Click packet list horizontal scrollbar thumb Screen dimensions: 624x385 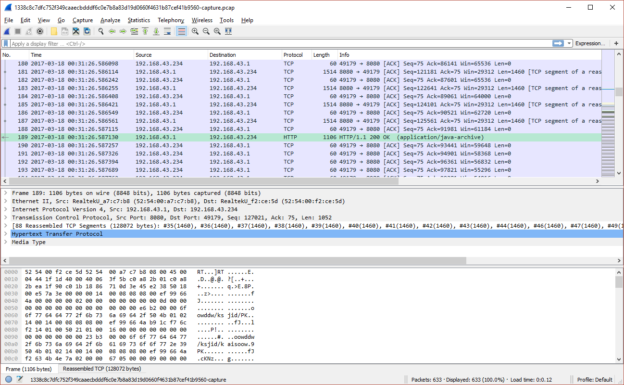[x=203, y=181]
